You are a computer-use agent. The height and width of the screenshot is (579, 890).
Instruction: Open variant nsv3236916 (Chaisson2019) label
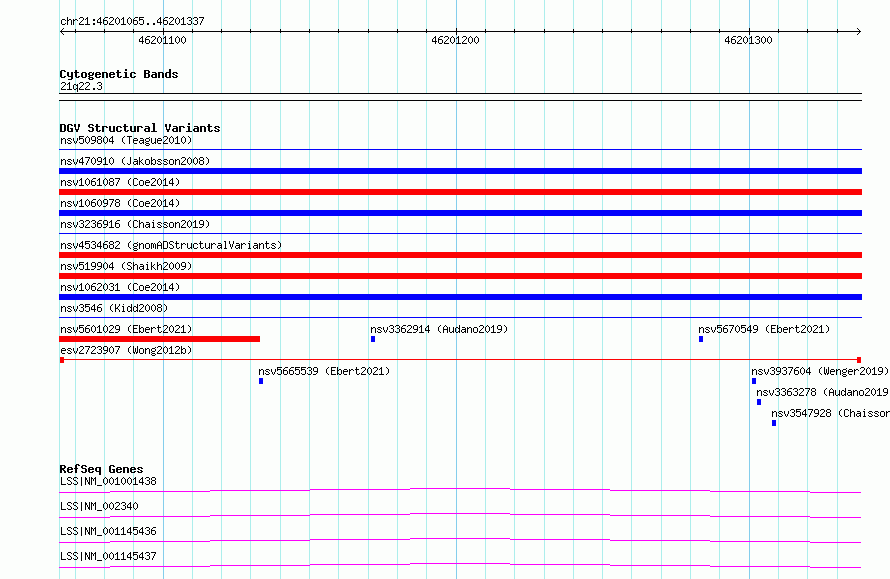point(135,224)
